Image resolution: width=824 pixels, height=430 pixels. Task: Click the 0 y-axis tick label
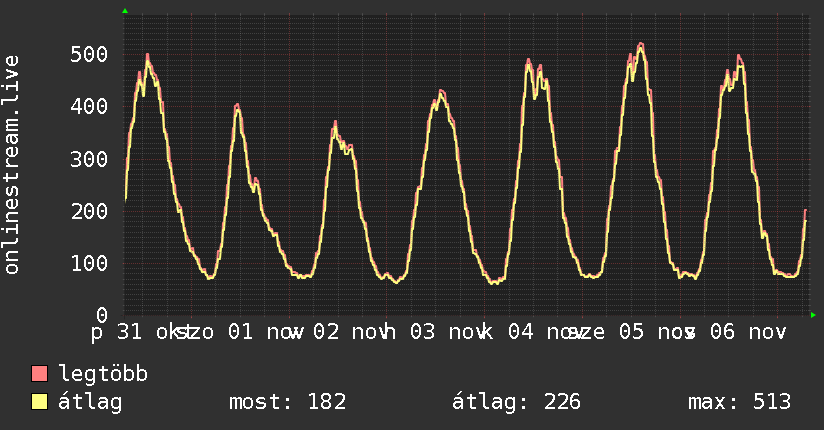[x=102, y=315]
